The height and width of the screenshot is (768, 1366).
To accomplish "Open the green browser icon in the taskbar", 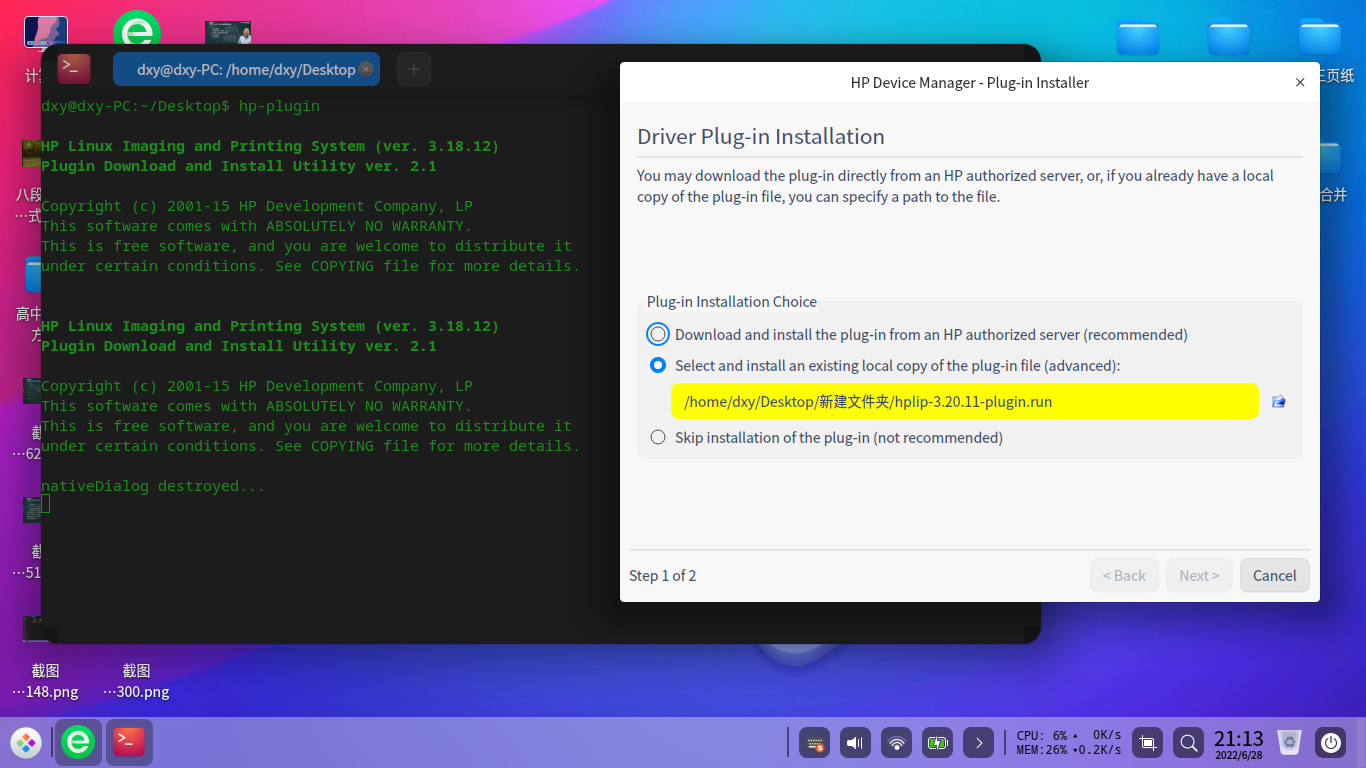I will tap(78, 743).
